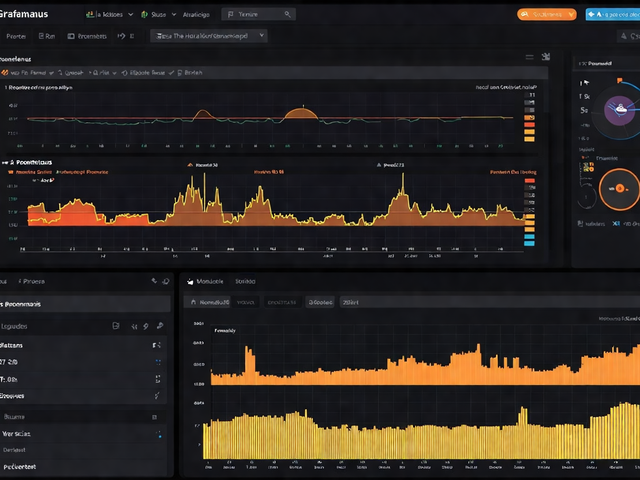Click the flag icon inside the search field

tap(231, 14)
